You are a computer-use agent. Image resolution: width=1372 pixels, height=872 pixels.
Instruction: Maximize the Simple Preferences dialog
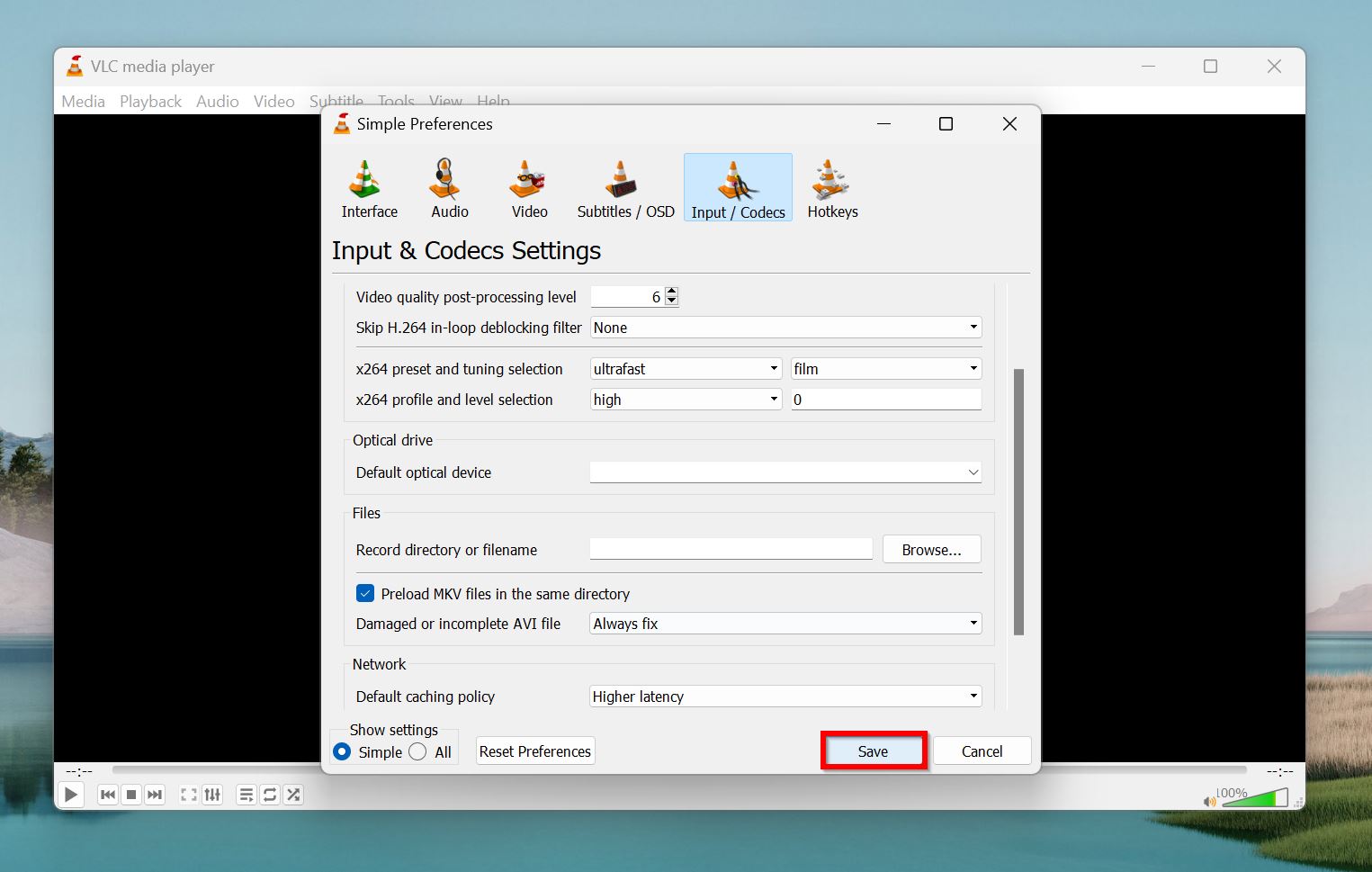[x=946, y=124]
